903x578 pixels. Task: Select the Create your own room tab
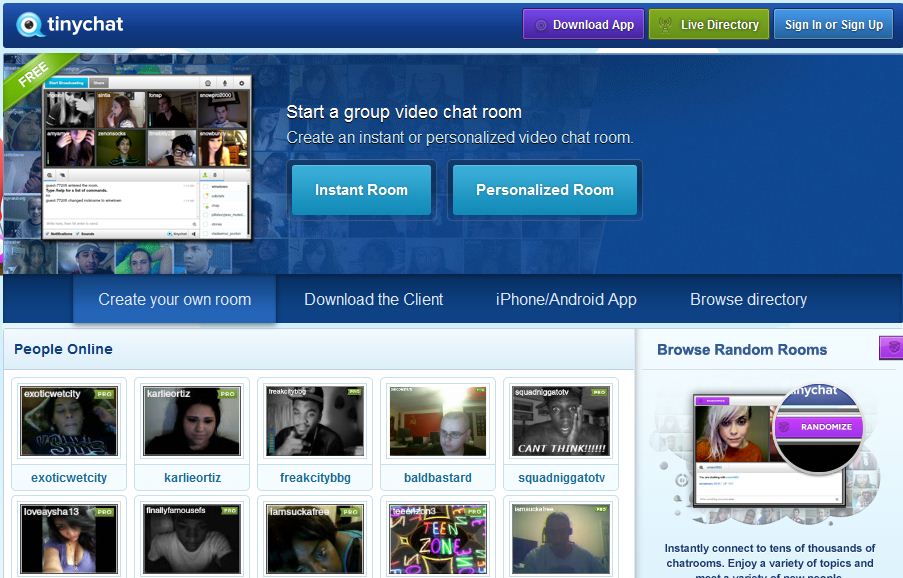click(x=174, y=299)
